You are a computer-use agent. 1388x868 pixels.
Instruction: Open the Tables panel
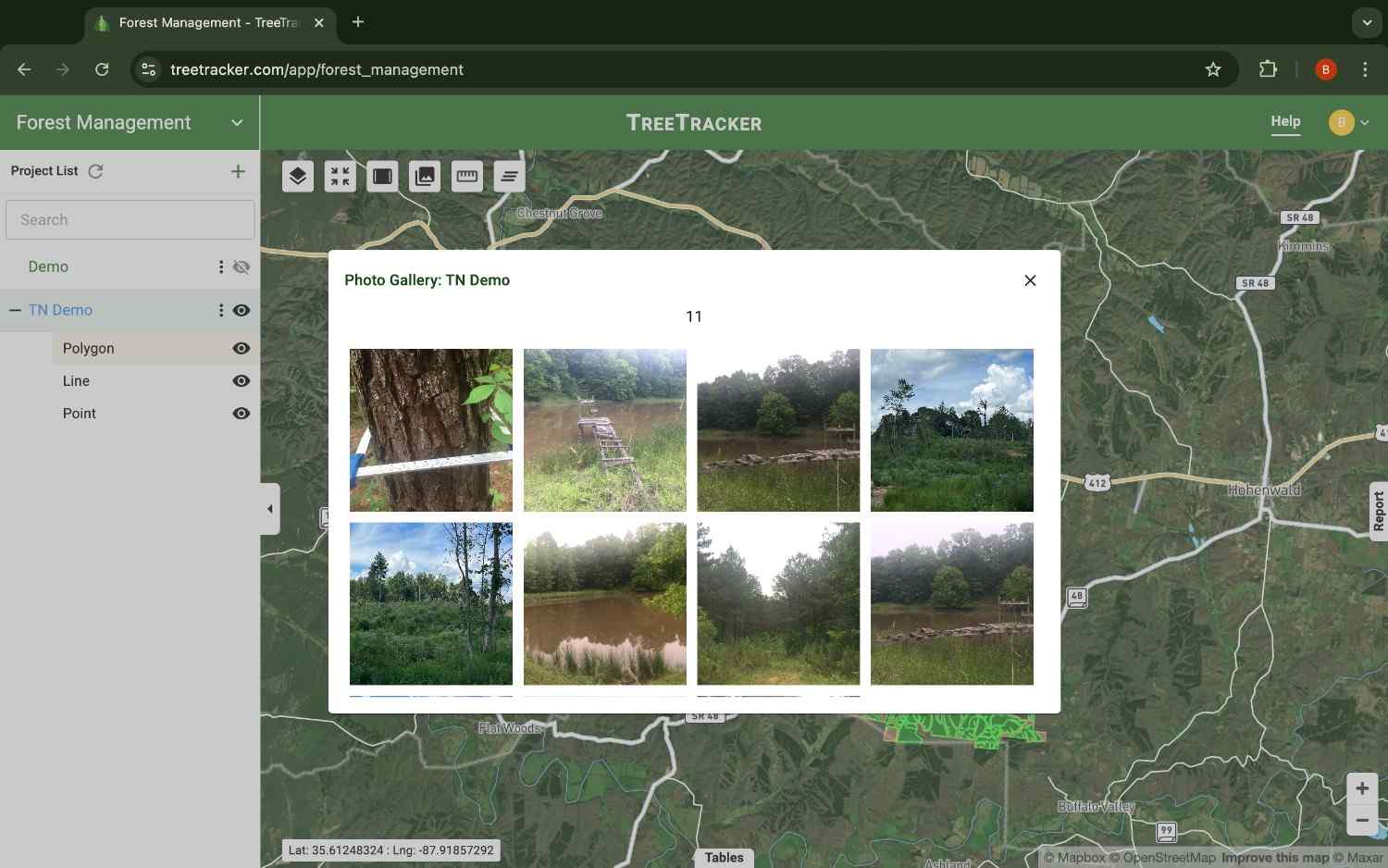[x=724, y=857]
